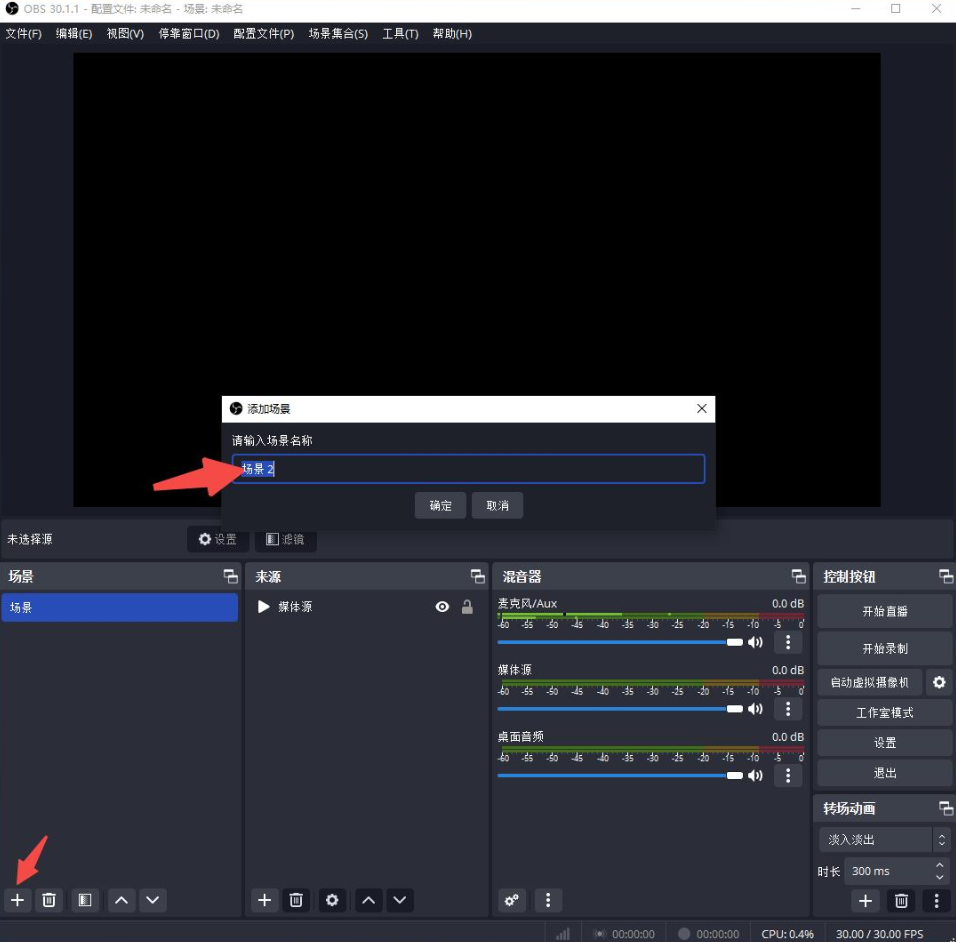Viewport: 956px width, 942px height.
Task: Delete the selected scene with trash icon
Action: coord(49,900)
